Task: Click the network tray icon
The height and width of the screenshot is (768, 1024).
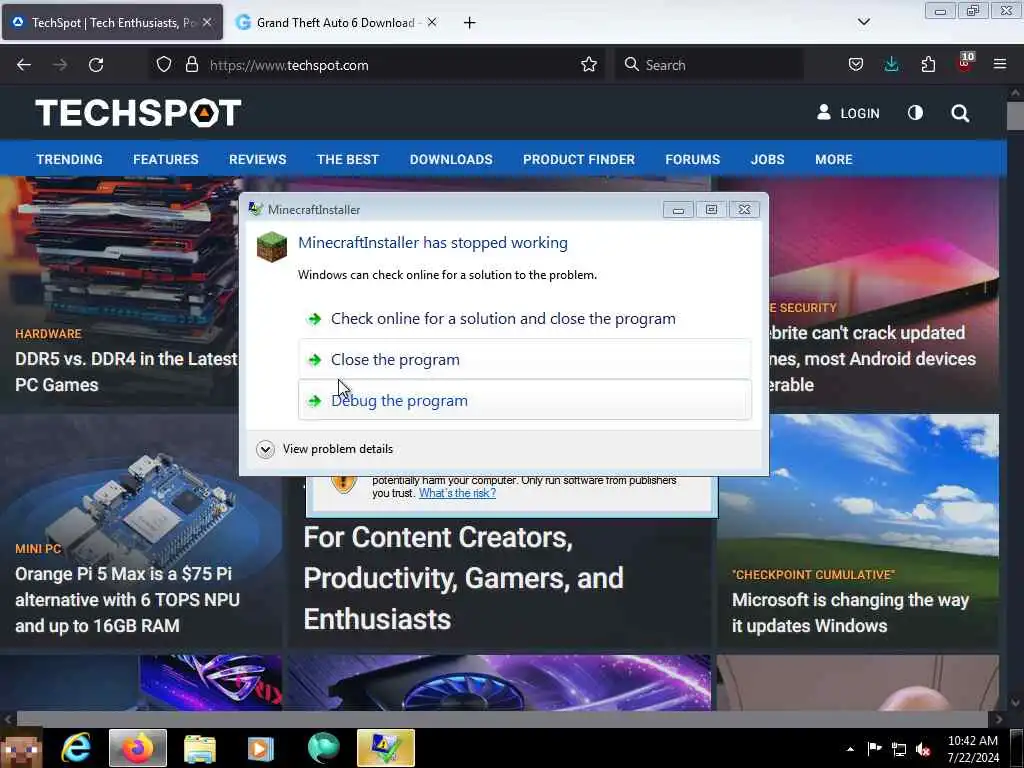Action: tap(899, 749)
